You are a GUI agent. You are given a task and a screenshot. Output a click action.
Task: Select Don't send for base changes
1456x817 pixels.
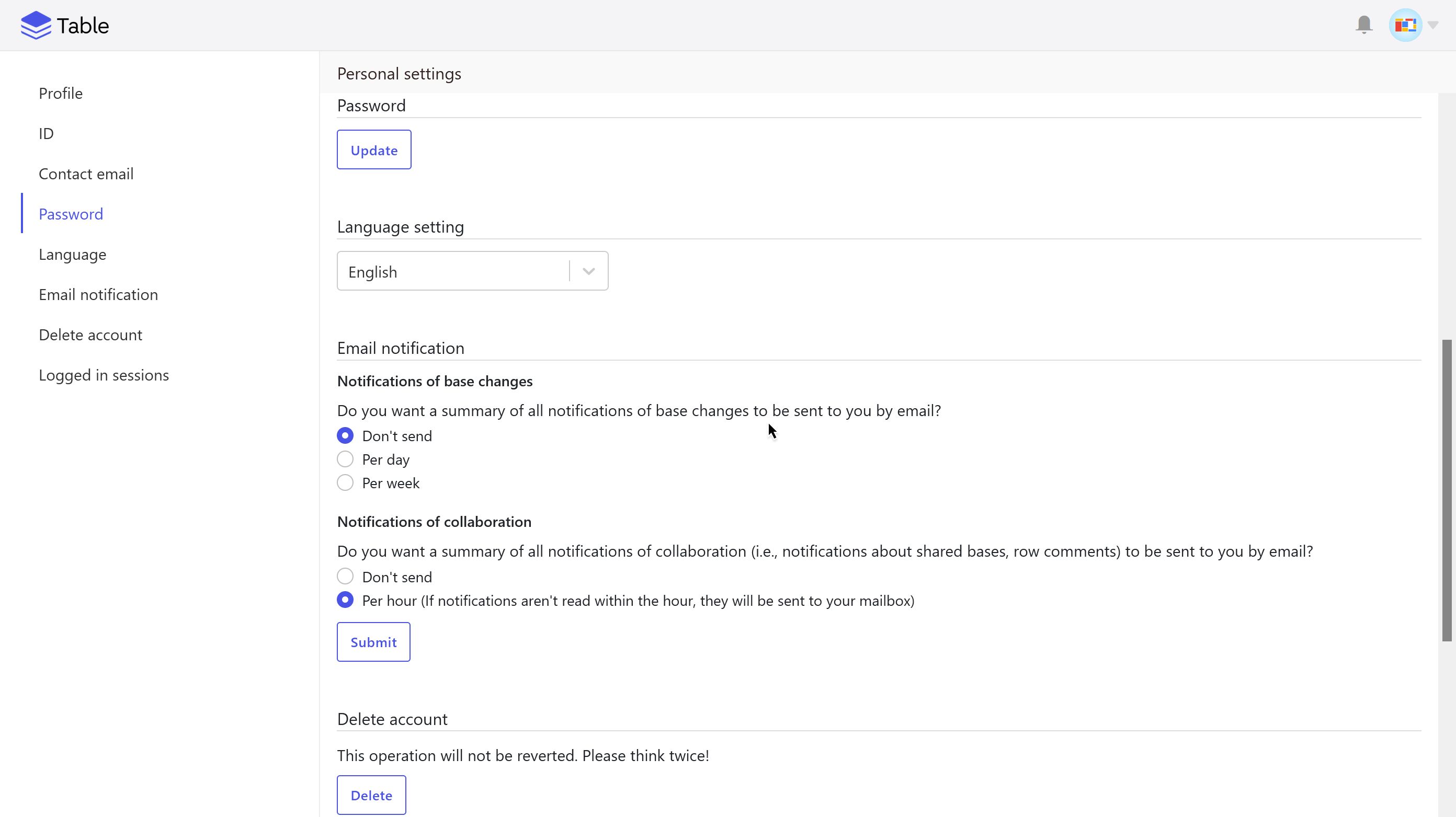click(345, 435)
